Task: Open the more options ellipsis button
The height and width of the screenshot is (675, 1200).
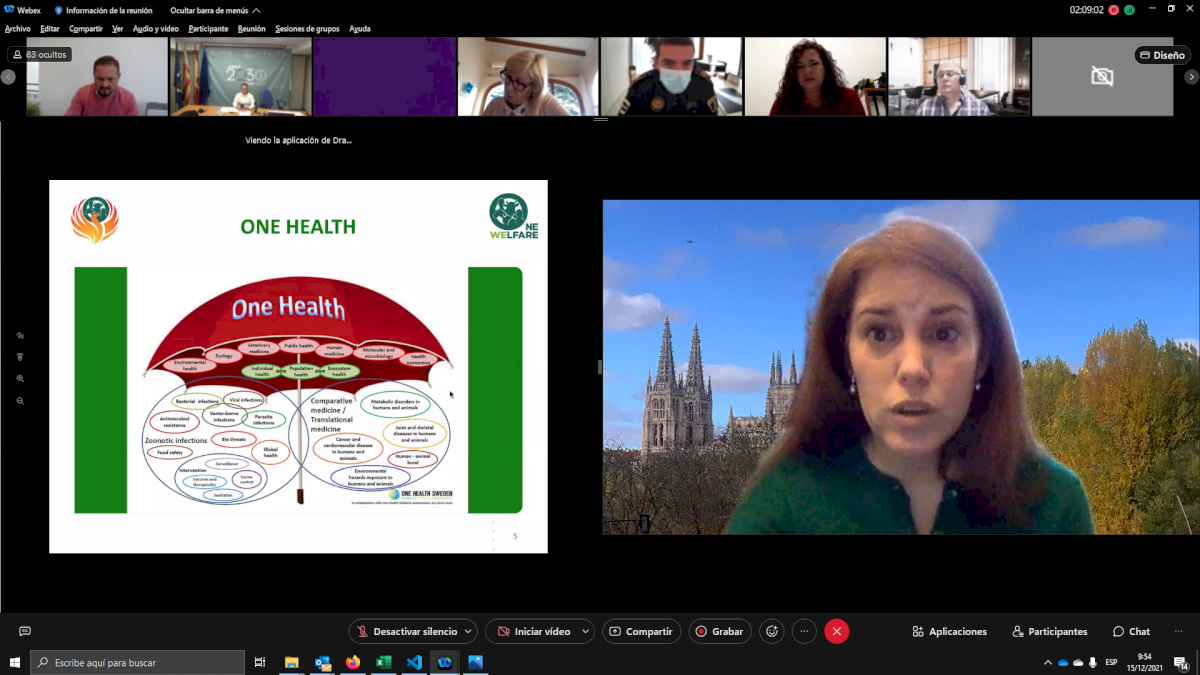Action: click(x=804, y=632)
